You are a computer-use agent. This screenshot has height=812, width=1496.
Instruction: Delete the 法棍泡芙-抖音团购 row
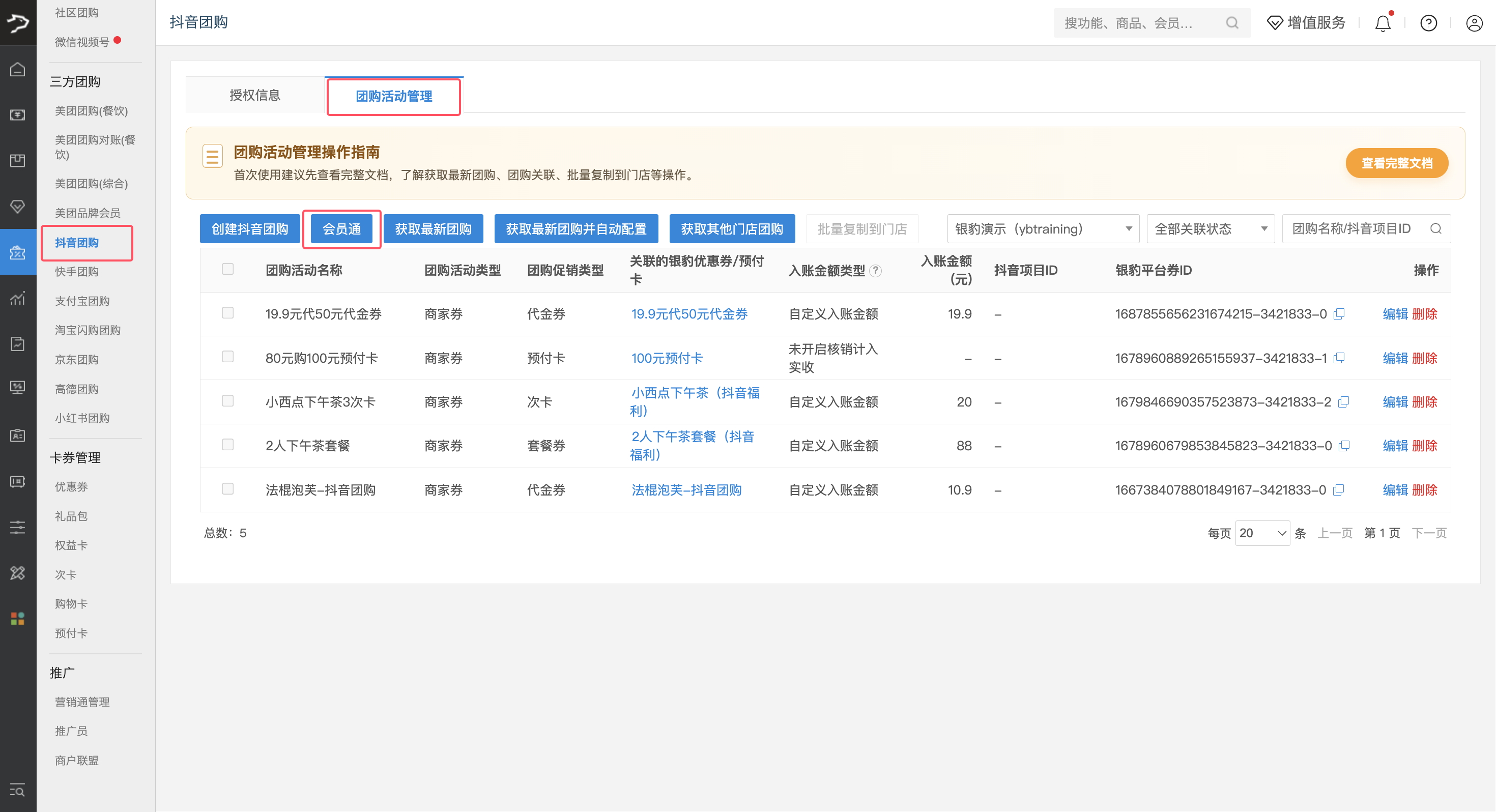[x=1425, y=490]
